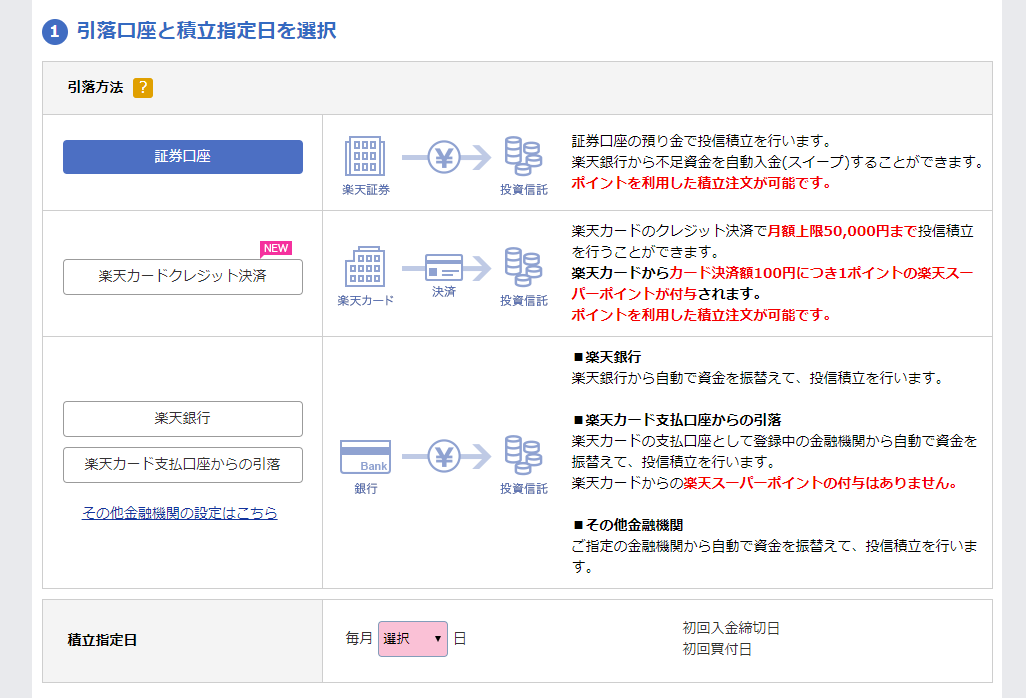The width and height of the screenshot is (1026, 698).
Task: Open the その他金融機関の設定はこちら link
Action: tap(179, 513)
